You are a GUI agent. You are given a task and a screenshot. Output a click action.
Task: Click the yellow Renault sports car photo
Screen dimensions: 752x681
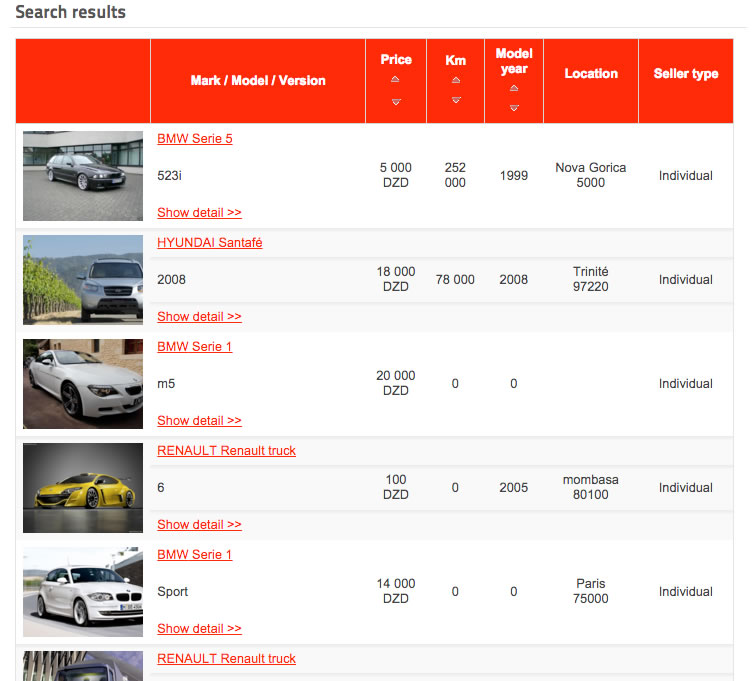(83, 488)
